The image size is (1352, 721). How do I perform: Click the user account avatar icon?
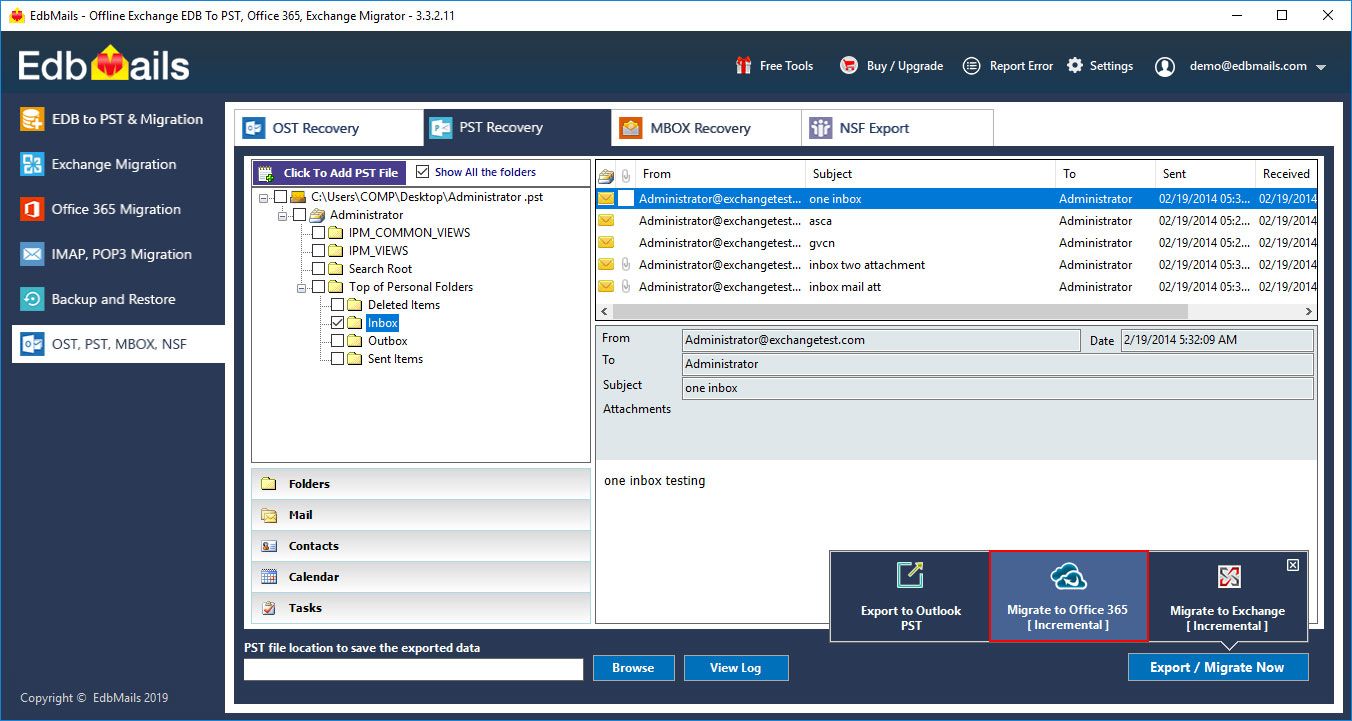(x=1165, y=67)
